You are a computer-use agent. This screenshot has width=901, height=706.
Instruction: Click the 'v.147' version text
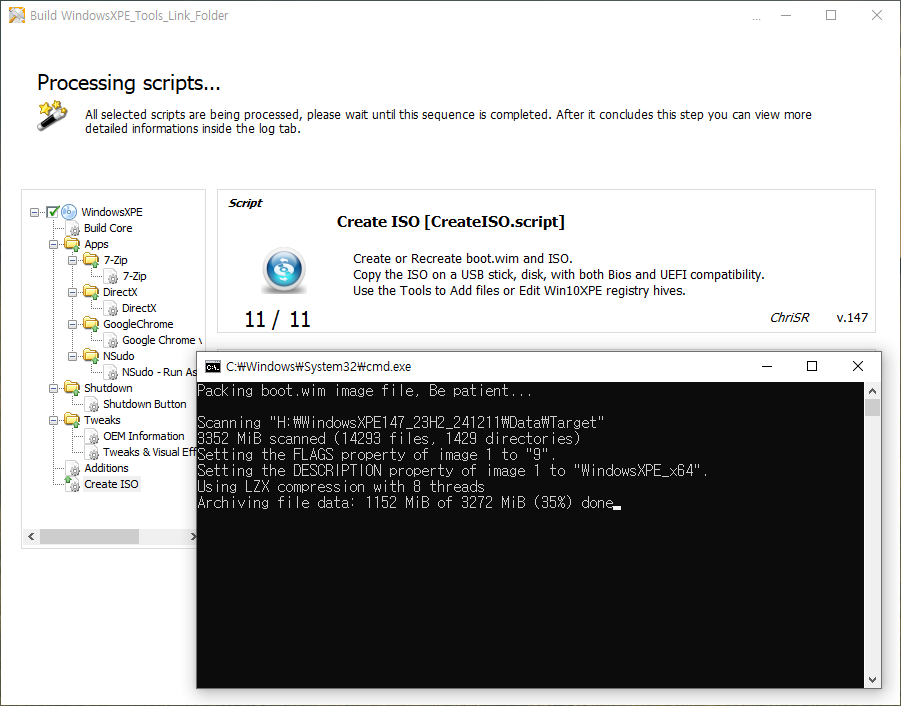(852, 318)
